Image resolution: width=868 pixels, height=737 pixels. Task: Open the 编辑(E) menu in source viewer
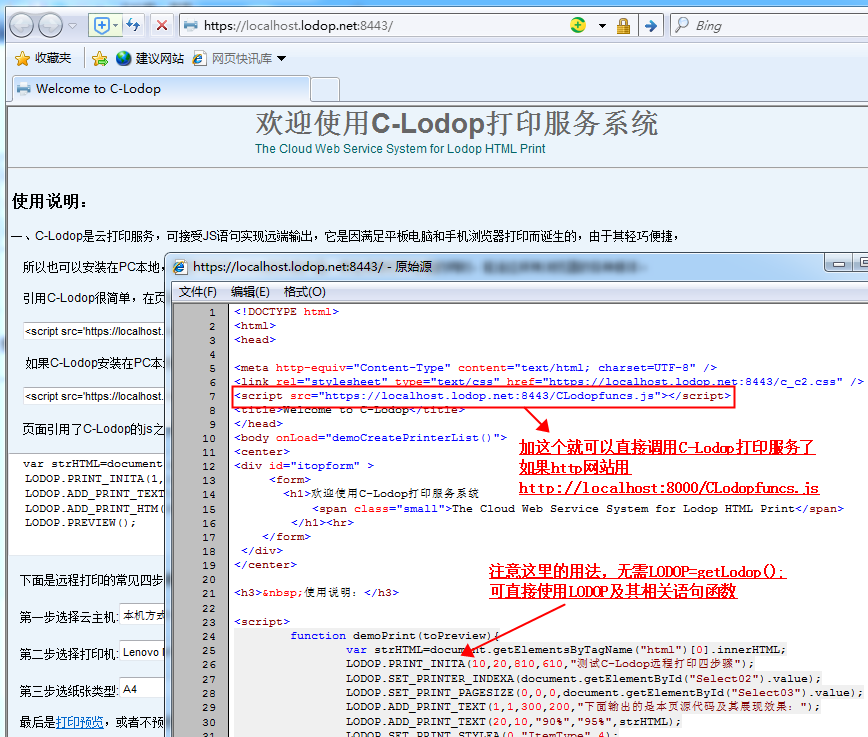pyautogui.click(x=250, y=292)
